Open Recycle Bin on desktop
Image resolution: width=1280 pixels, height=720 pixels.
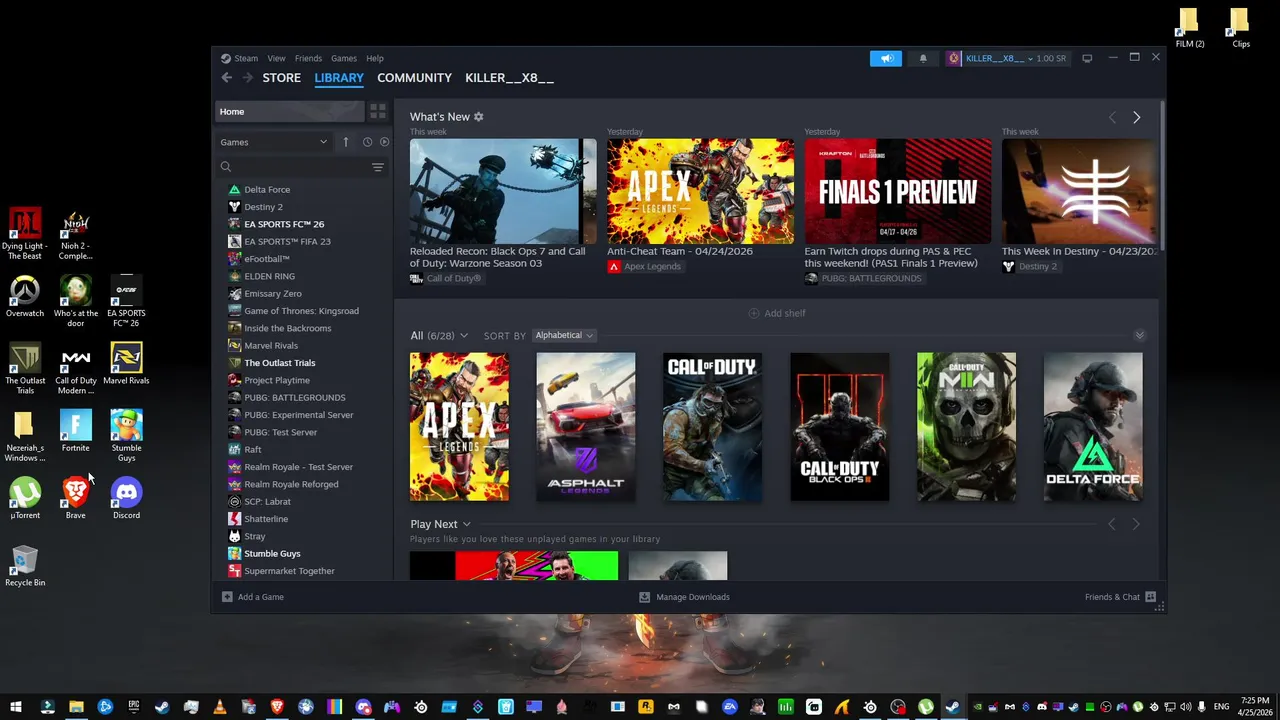(25, 565)
